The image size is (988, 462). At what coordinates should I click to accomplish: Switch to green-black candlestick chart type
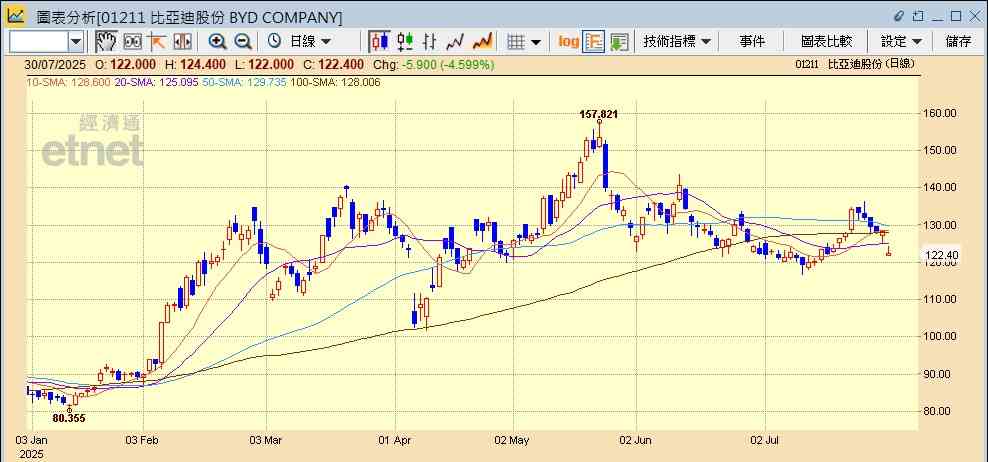pyautogui.click(x=405, y=42)
